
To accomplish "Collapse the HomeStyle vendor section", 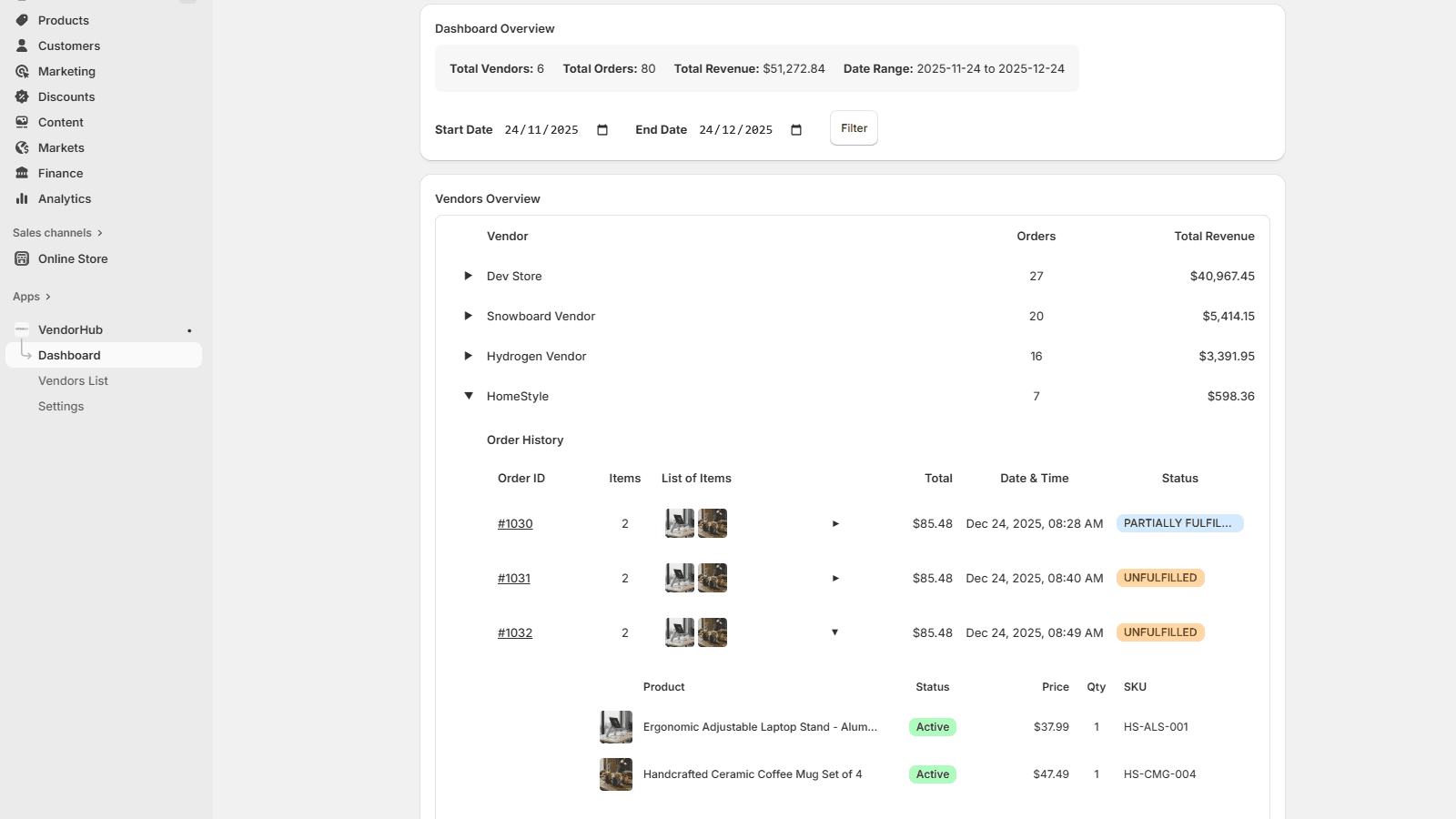I will coord(469,396).
